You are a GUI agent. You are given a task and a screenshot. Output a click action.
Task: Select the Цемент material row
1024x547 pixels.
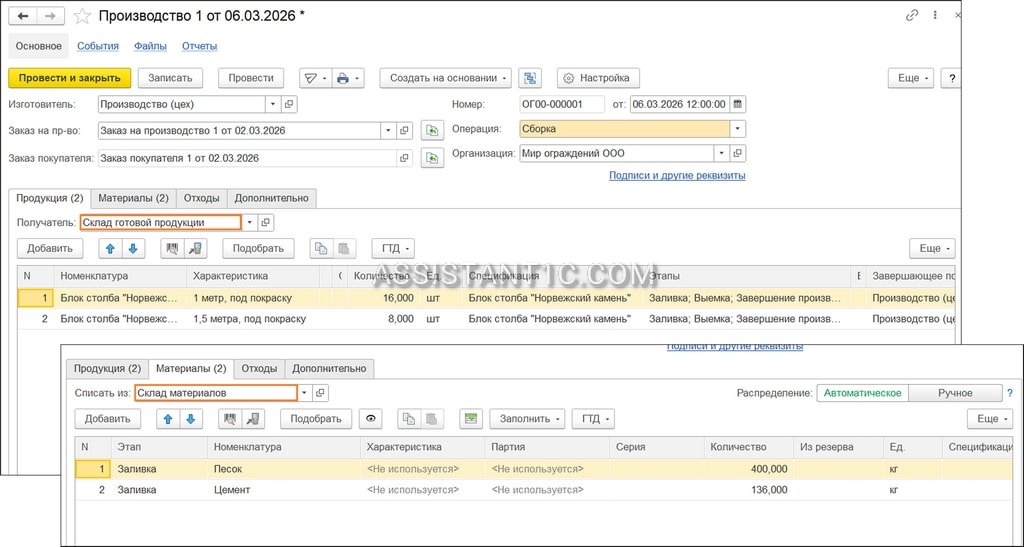[543, 490]
